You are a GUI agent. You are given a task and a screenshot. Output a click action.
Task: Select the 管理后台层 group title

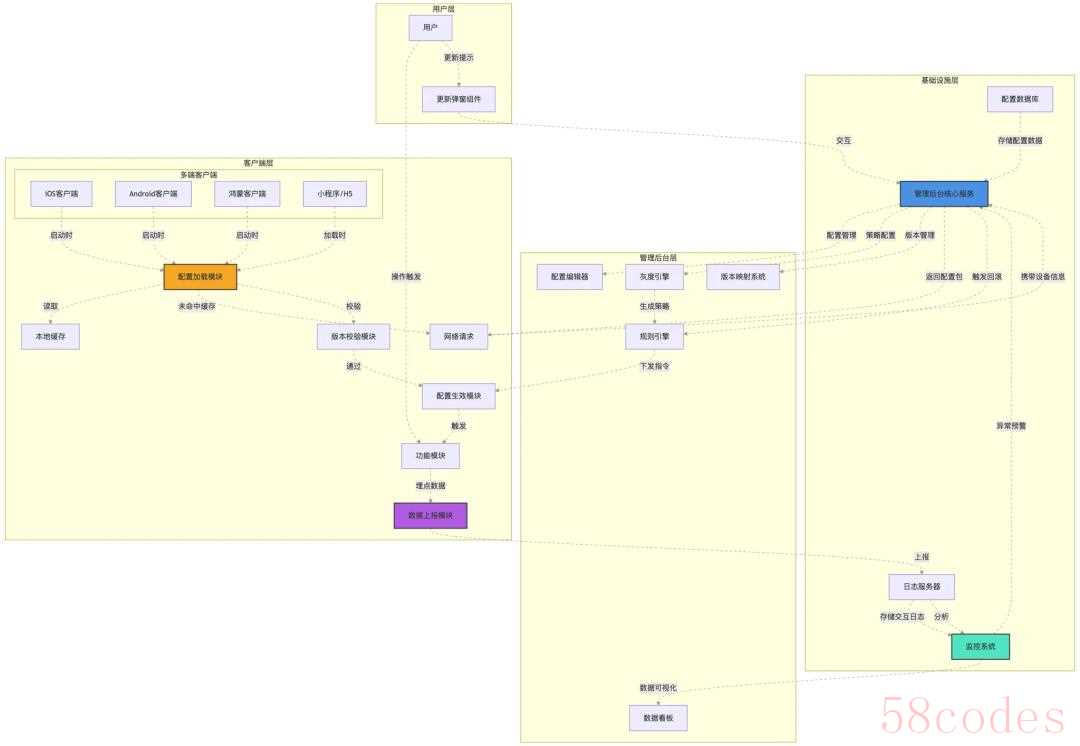click(658, 258)
